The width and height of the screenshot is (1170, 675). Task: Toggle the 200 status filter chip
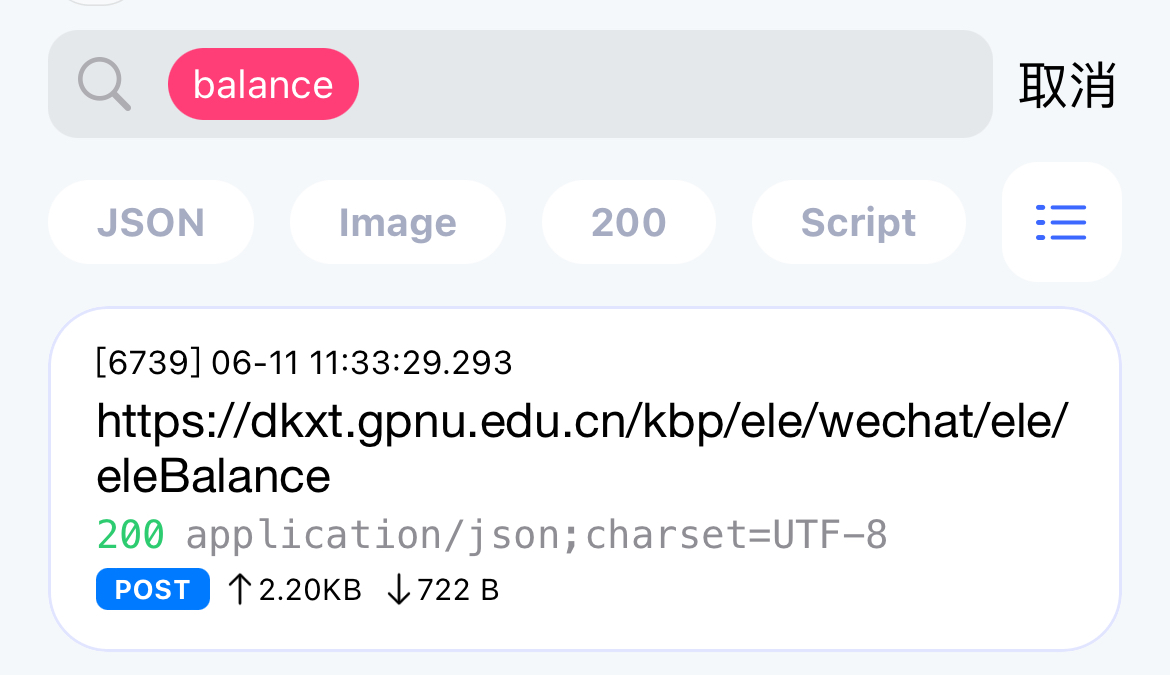pos(628,222)
